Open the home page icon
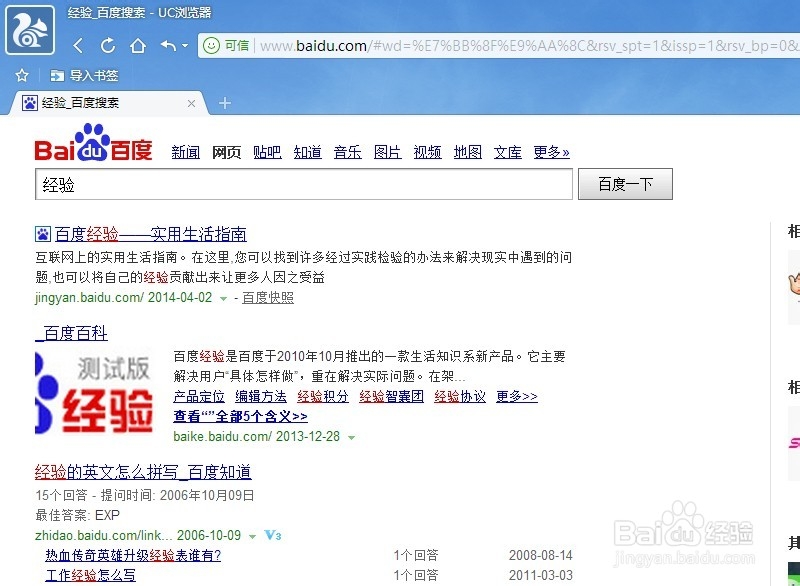Viewport: 800px width, 586px height. pyautogui.click(x=138, y=46)
